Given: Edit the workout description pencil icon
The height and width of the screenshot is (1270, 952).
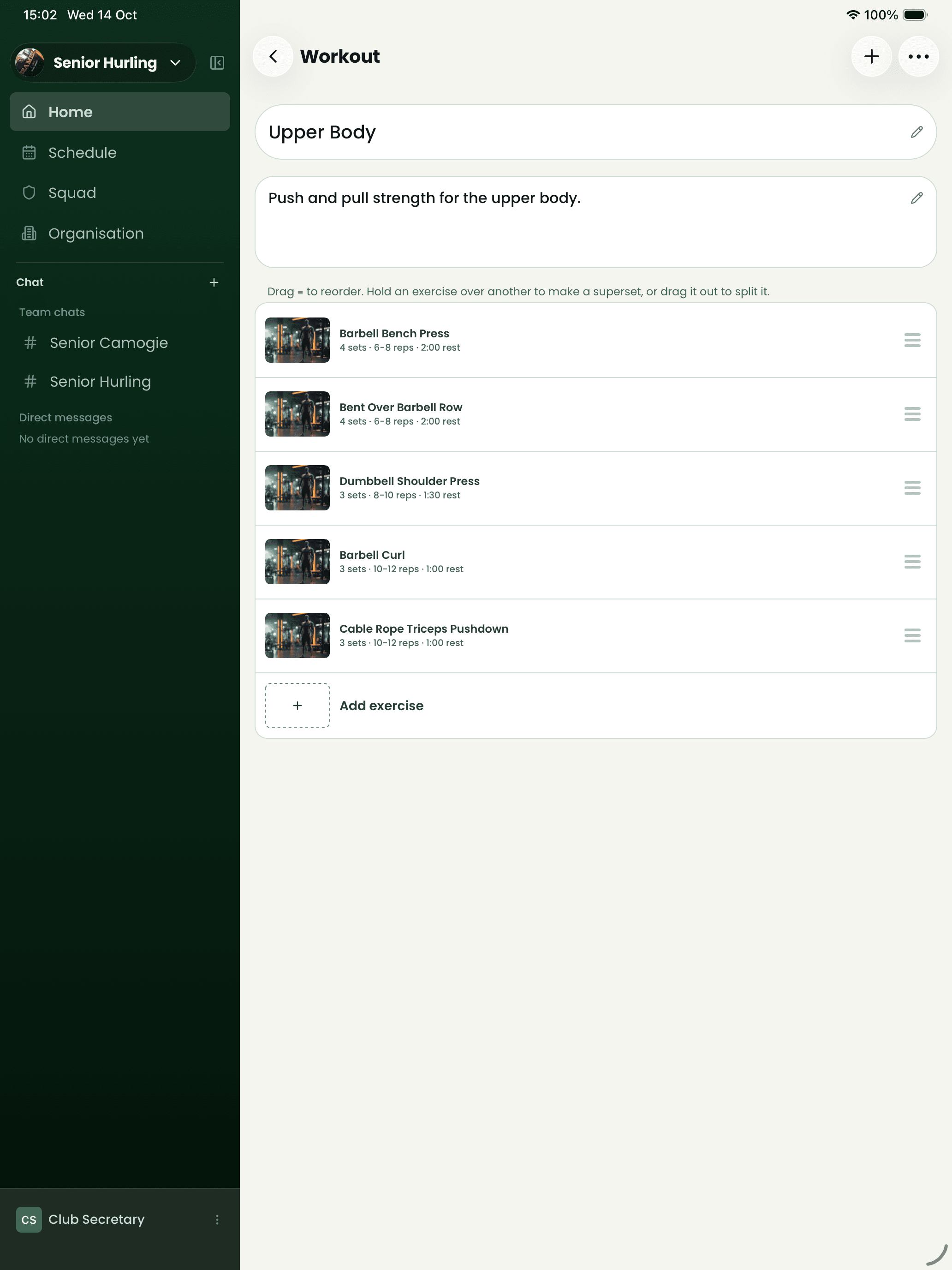Looking at the screenshot, I should click(x=916, y=198).
